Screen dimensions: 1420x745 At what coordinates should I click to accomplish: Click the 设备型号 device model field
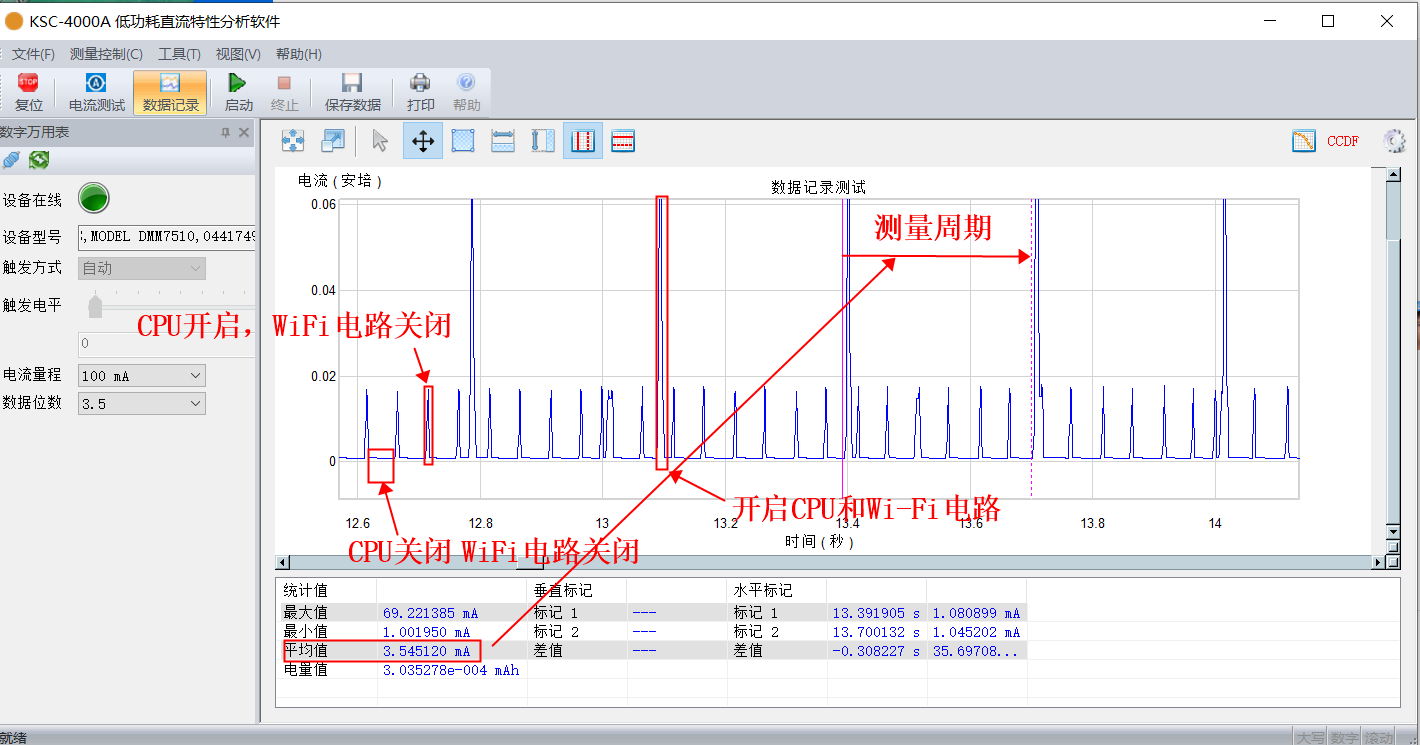coord(166,237)
